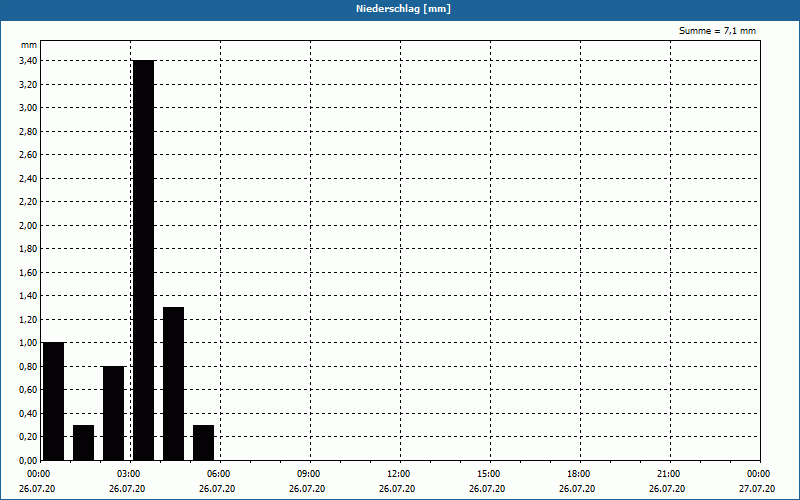Image resolution: width=800 pixels, height=500 pixels.
Task: Click the "1,40" y-axis label
Action: [28, 296]
